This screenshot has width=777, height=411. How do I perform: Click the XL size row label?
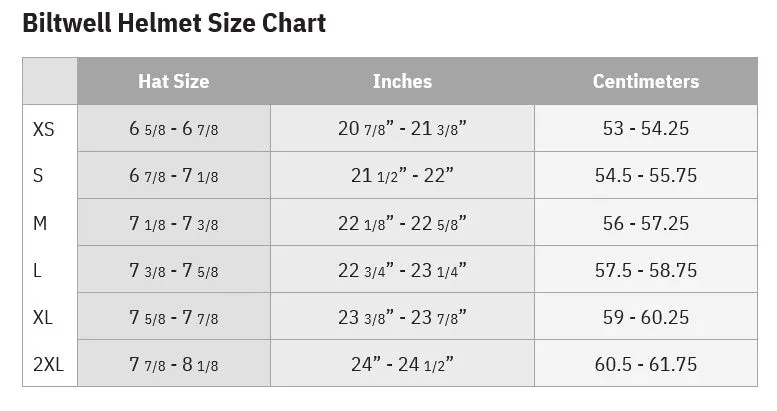[43, 317]
